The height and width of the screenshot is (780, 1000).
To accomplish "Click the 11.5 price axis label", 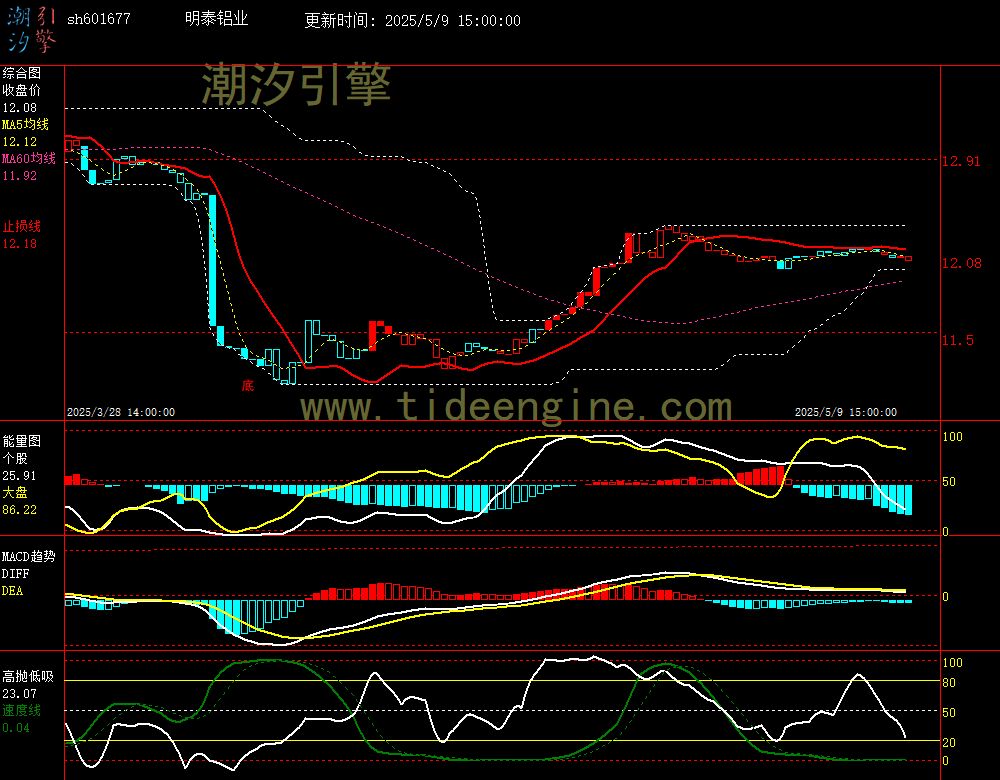I will coord(958,340).
